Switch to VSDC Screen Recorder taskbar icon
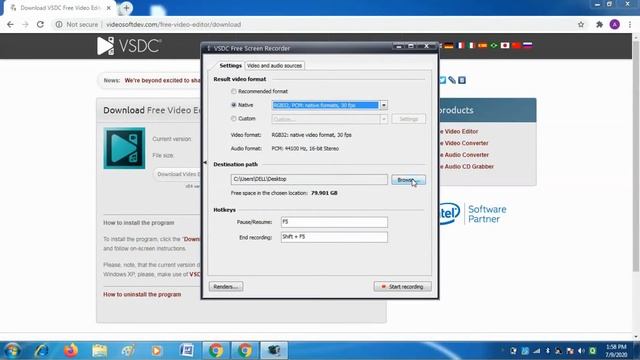640x360 pixels. pos(274,350)
